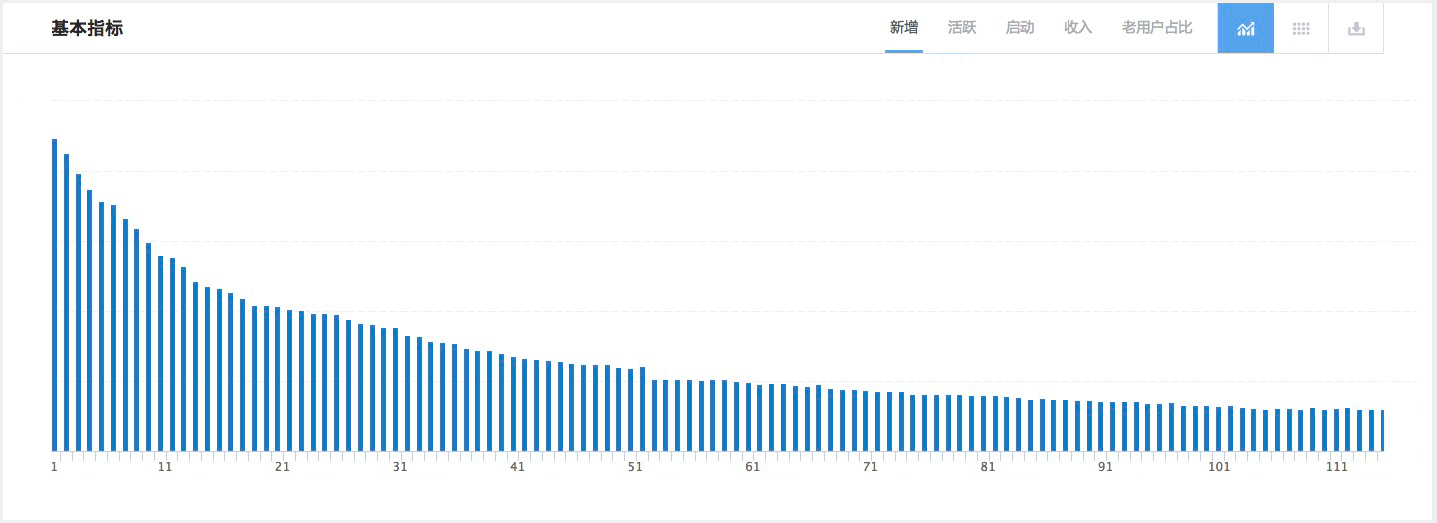This screenshot has height=523, width=1437.
Task: Open the 活跃 tab
Action: (x=962, y=28)
